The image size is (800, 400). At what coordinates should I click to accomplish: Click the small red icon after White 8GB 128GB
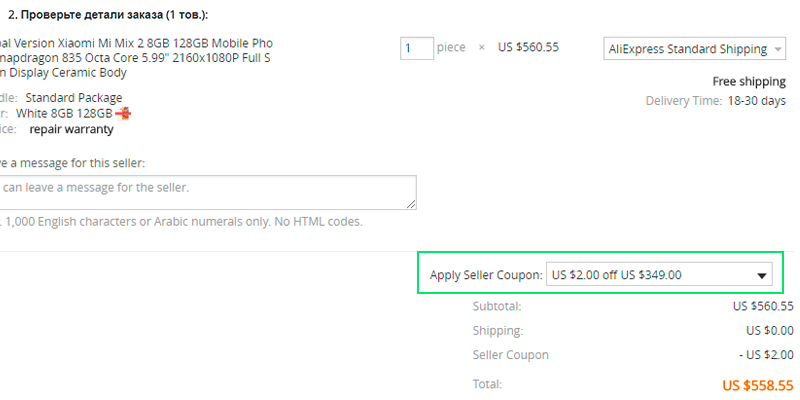point(123,113)
